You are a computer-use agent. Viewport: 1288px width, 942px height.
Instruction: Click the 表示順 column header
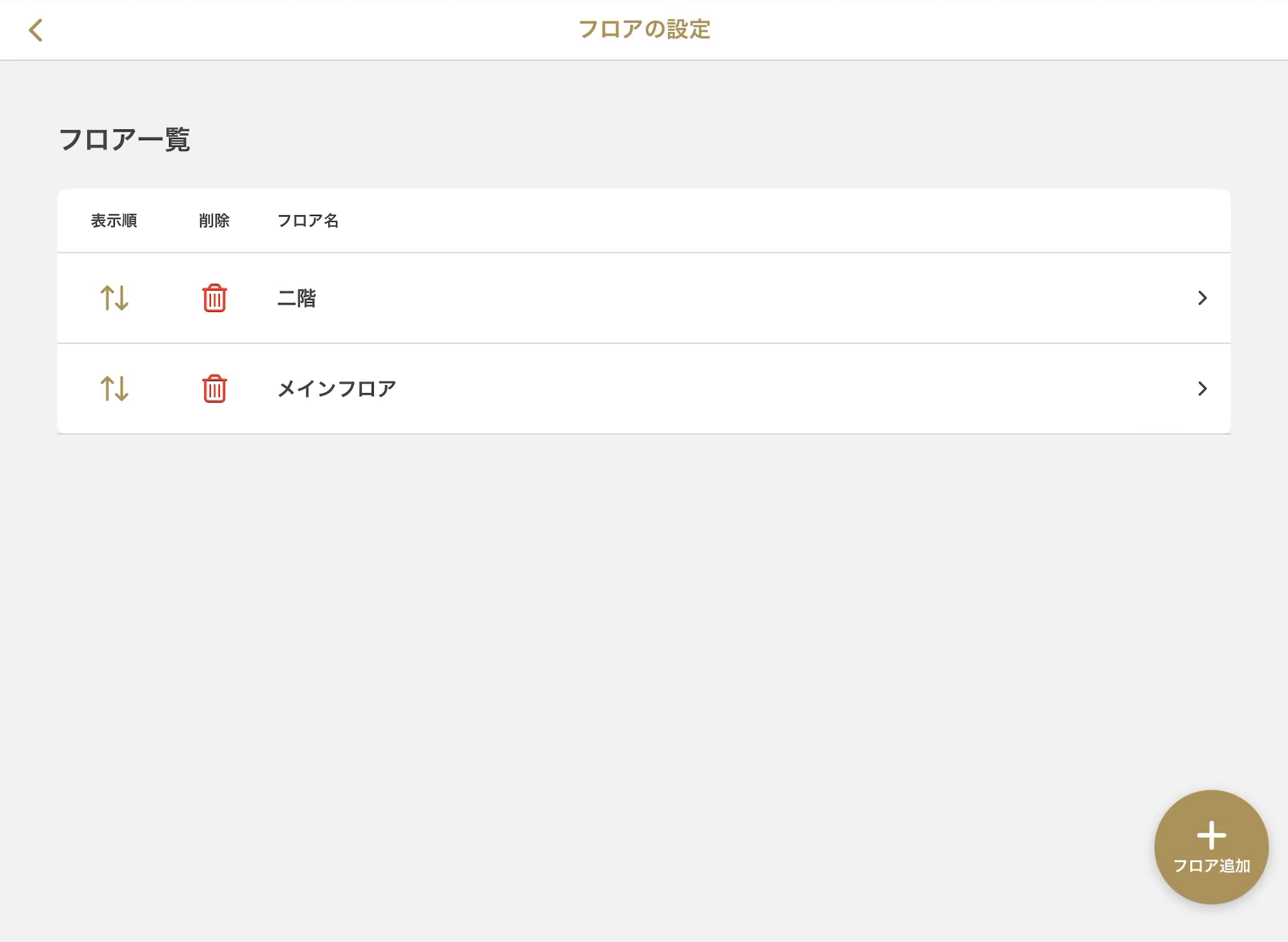coord(114,221)
